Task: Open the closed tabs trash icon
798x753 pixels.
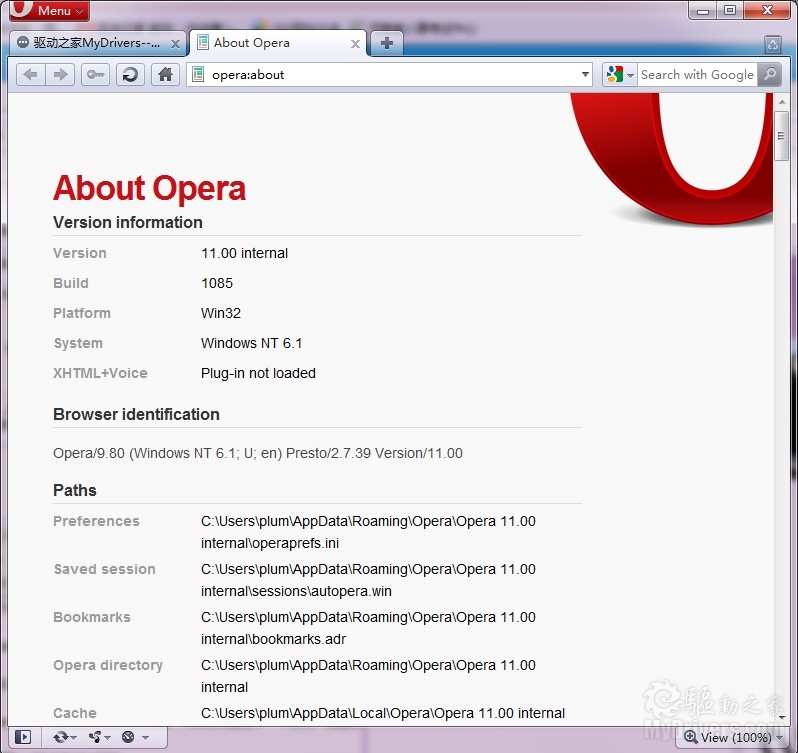Action: (x=772, y=44)
